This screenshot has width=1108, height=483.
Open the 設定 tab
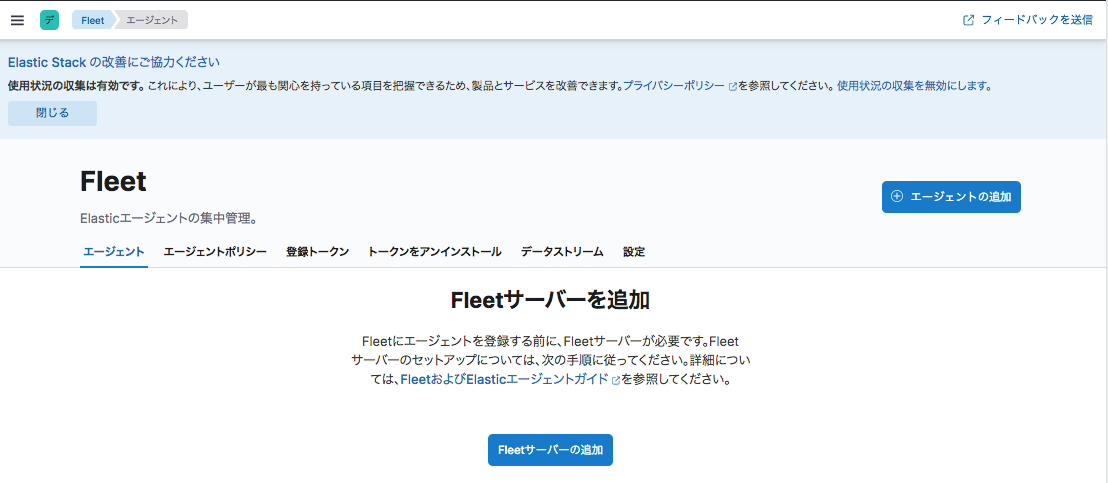[634, 252]
